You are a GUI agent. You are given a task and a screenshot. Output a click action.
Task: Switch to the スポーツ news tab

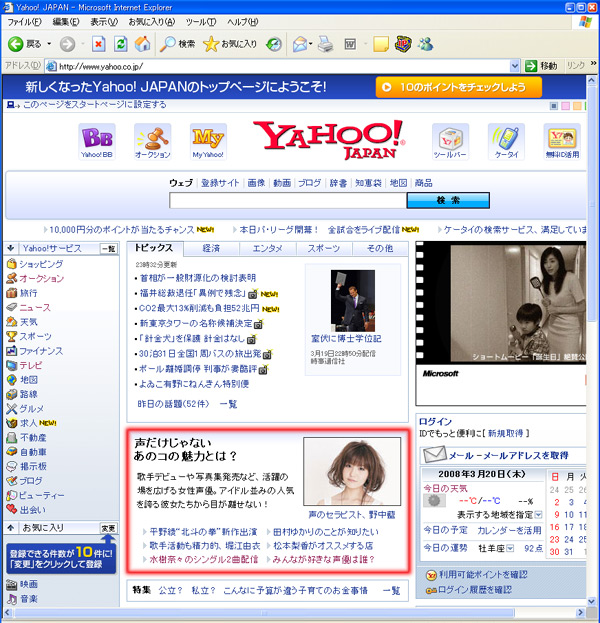(x=324, y=249)
